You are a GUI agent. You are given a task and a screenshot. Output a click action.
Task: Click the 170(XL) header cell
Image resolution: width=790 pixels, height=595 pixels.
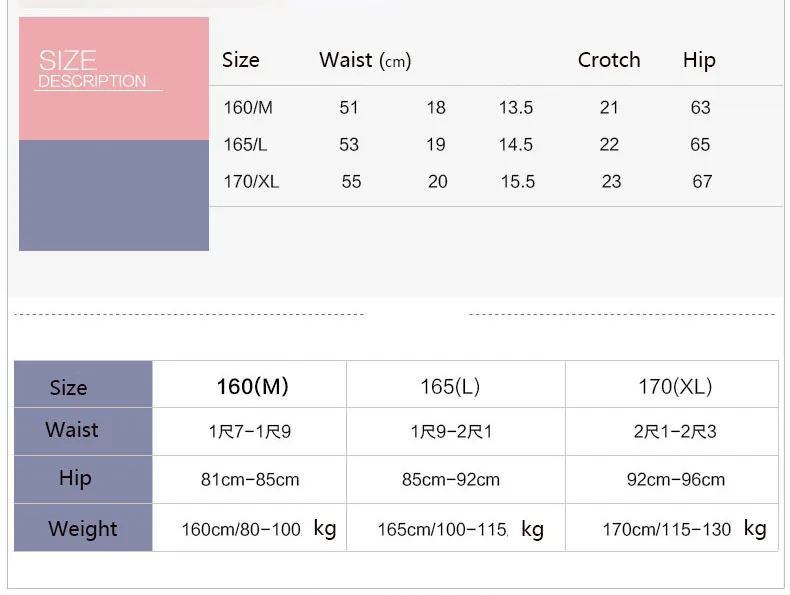click(672, 384)
